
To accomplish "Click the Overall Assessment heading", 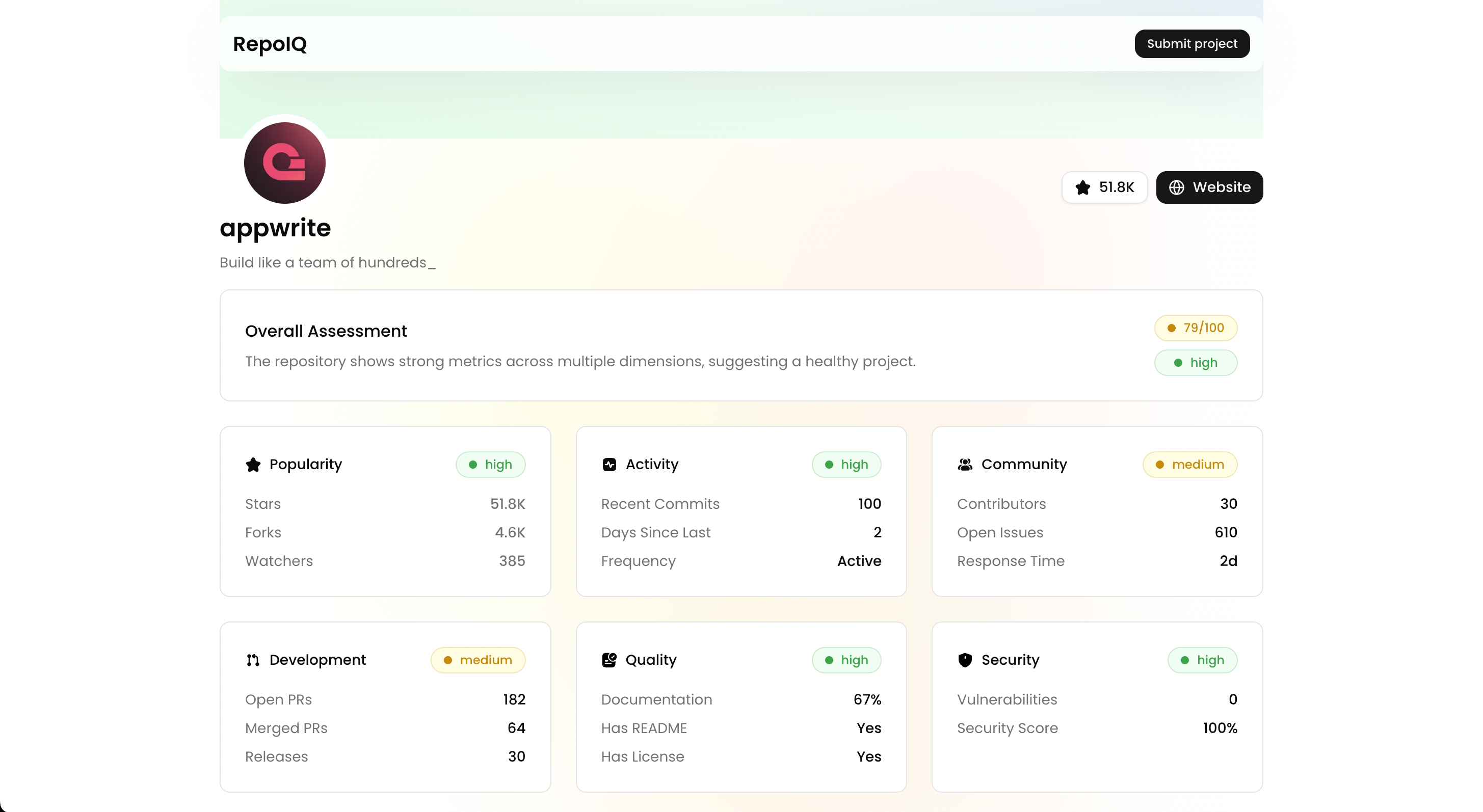I will (326, 331).
